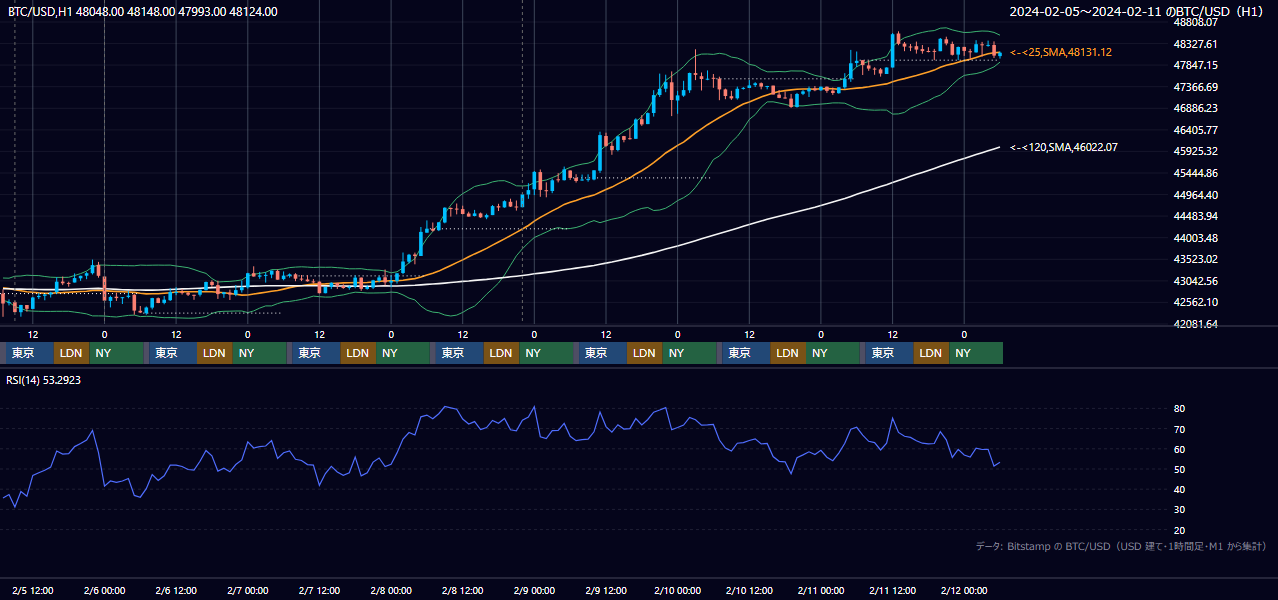Screen dimensions: 1278x600
Task: Select the 120 SMA label 46022.07
Action: pyautogui.click(x=1064, y=147)
